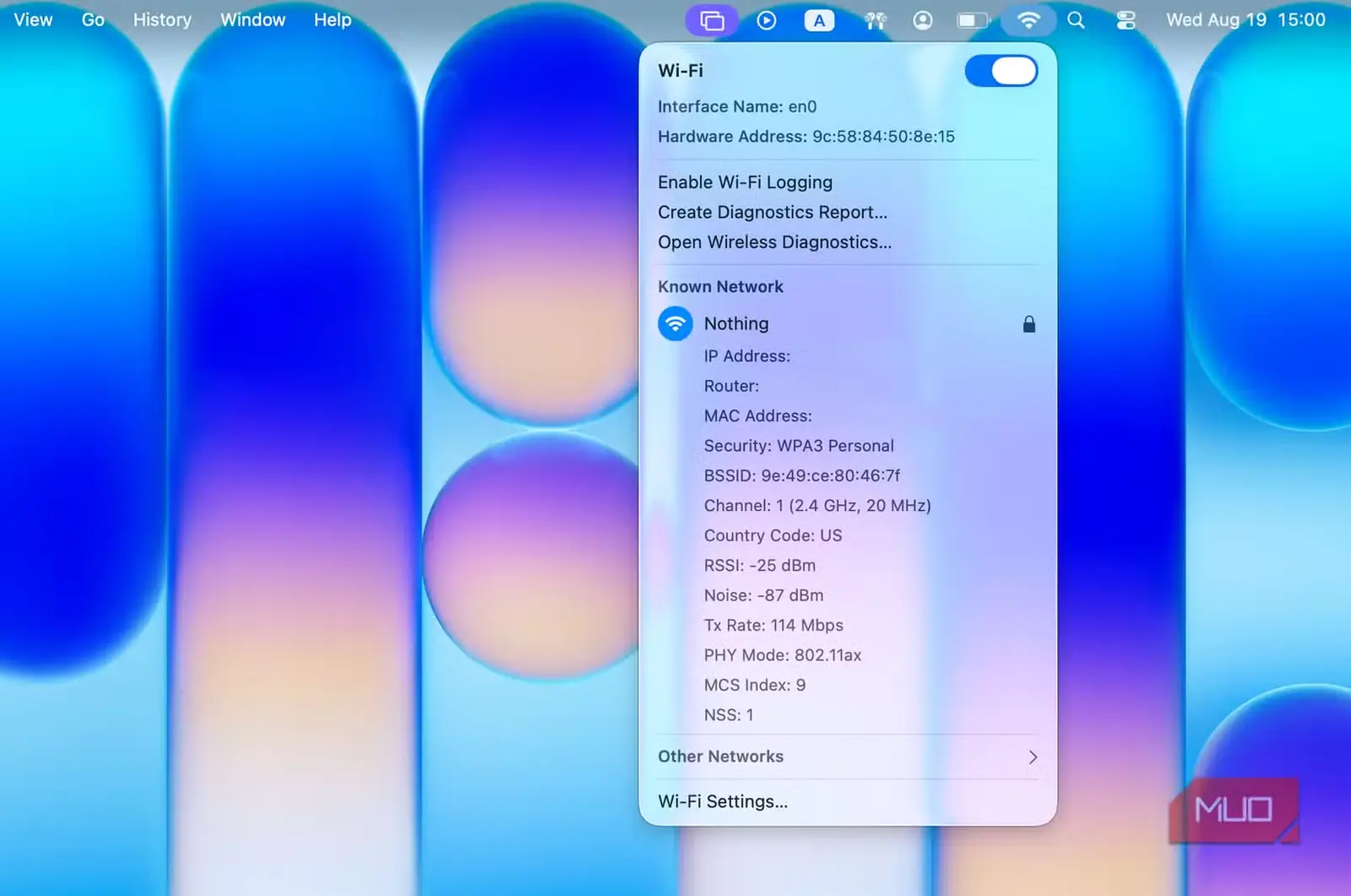This screenshot has width=1351, height=896.
Task: Click PHY Mode: 802.11ax
Action: 783,655
